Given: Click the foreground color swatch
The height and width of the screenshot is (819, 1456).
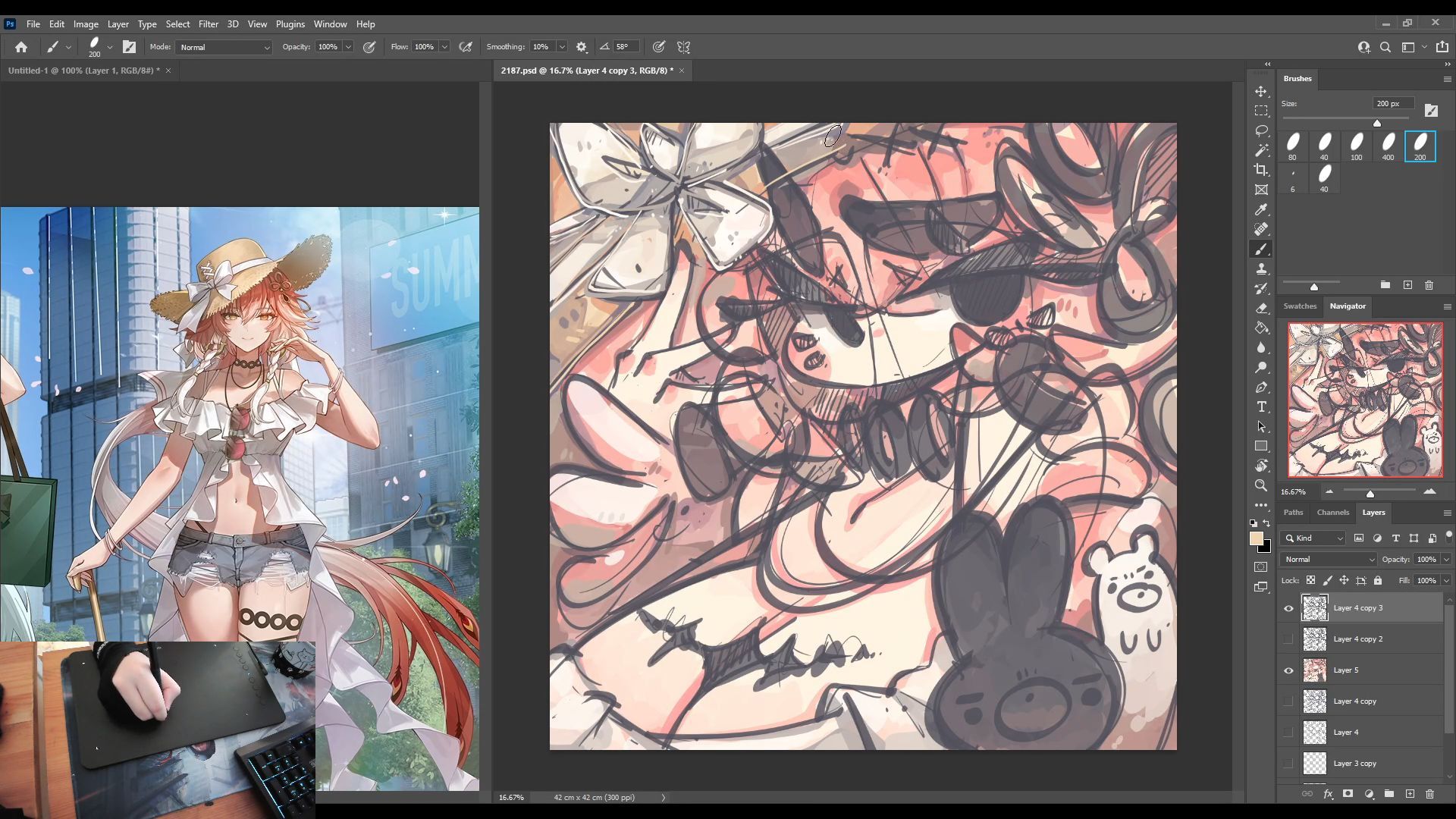Looking at the screenshot, I should [x=1257, y=538].
